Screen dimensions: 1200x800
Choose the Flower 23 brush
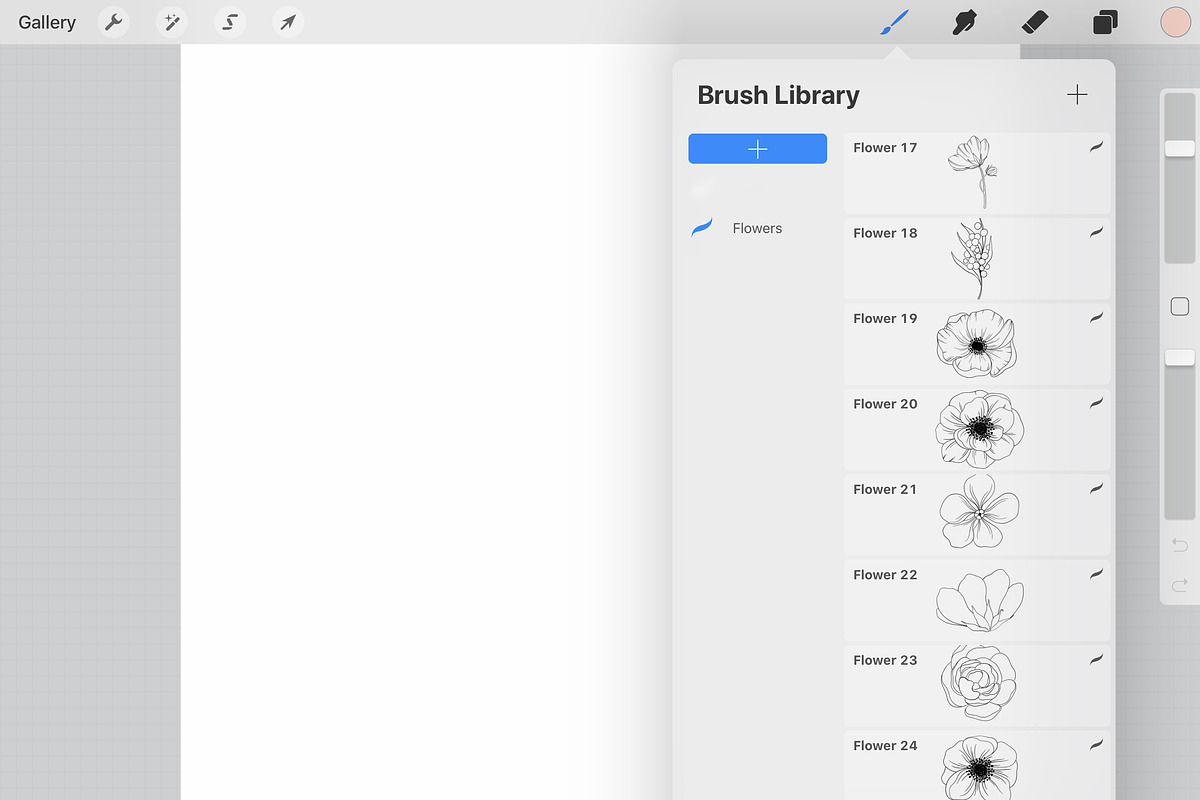(977, 685)
